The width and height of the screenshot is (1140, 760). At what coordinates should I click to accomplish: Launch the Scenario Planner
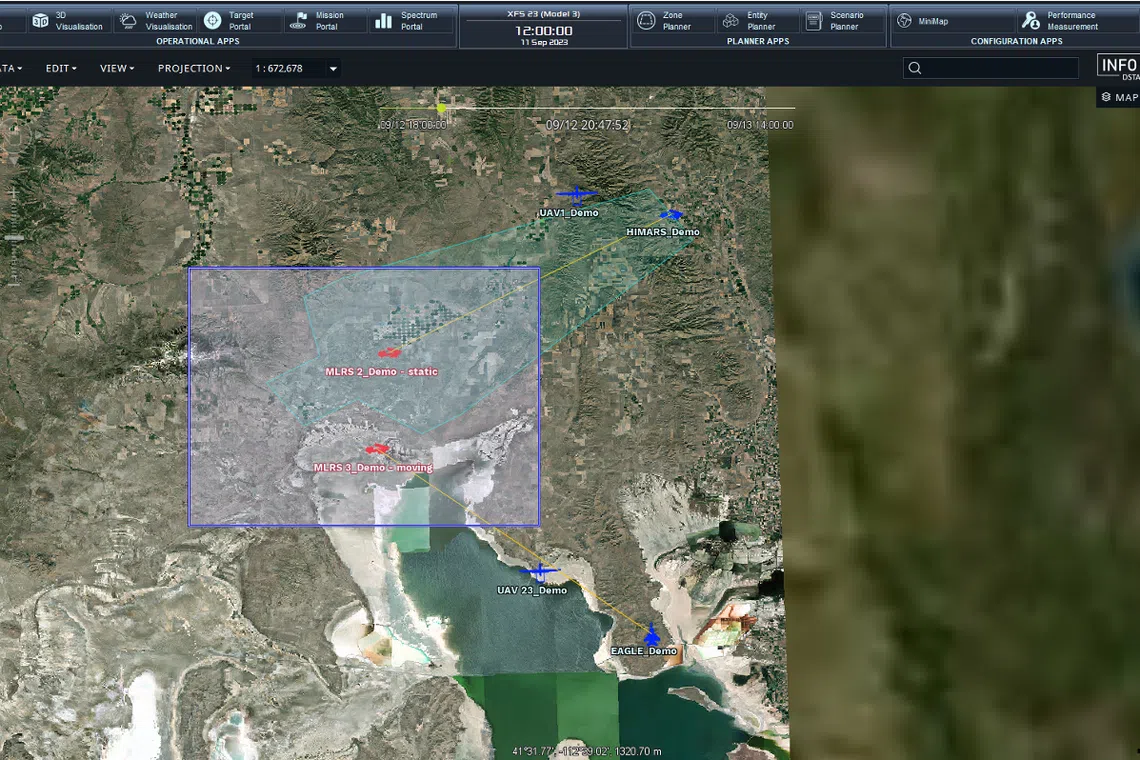842,21
